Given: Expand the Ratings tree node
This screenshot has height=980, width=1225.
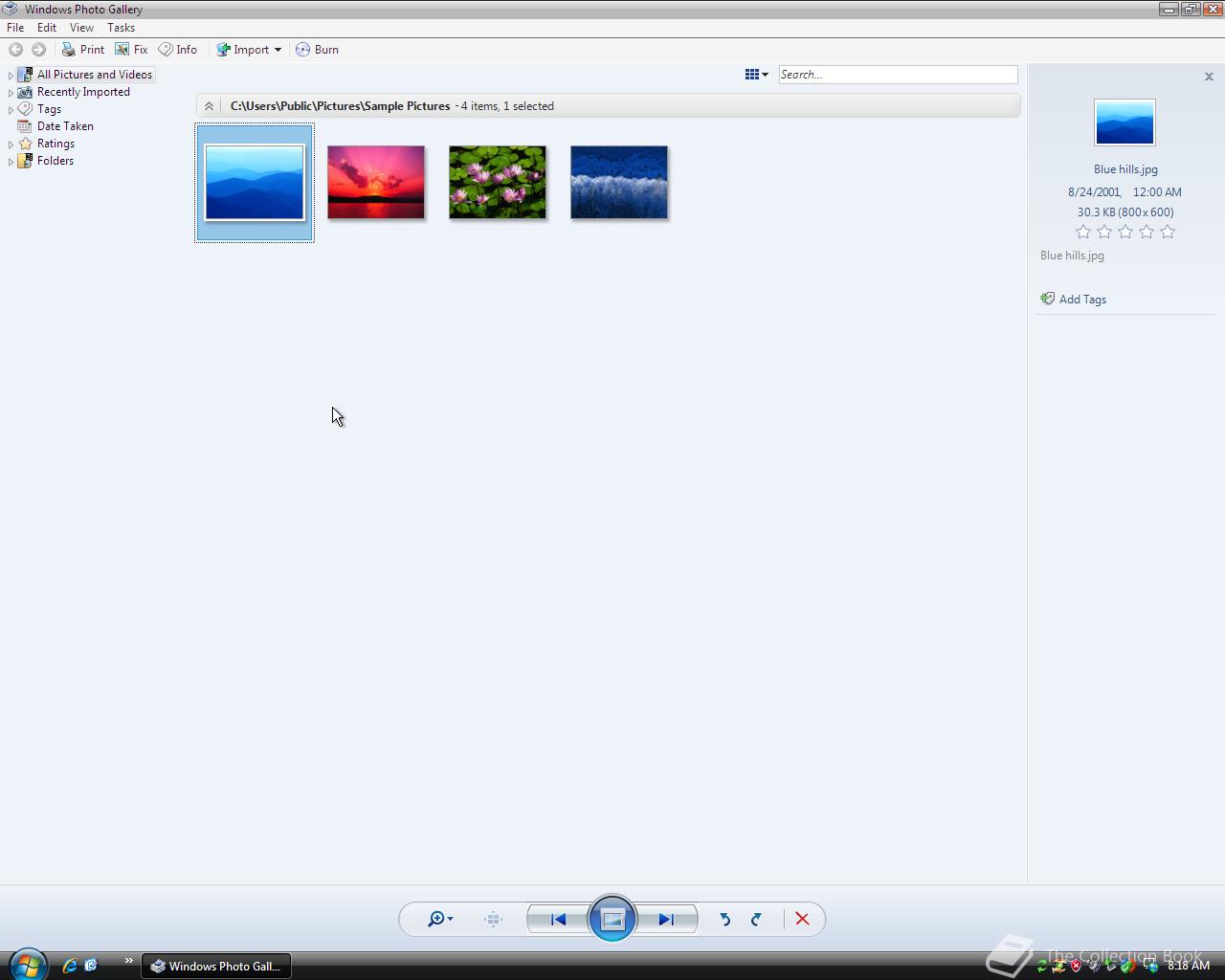Looking at the screenshot, I should point(11,144).
